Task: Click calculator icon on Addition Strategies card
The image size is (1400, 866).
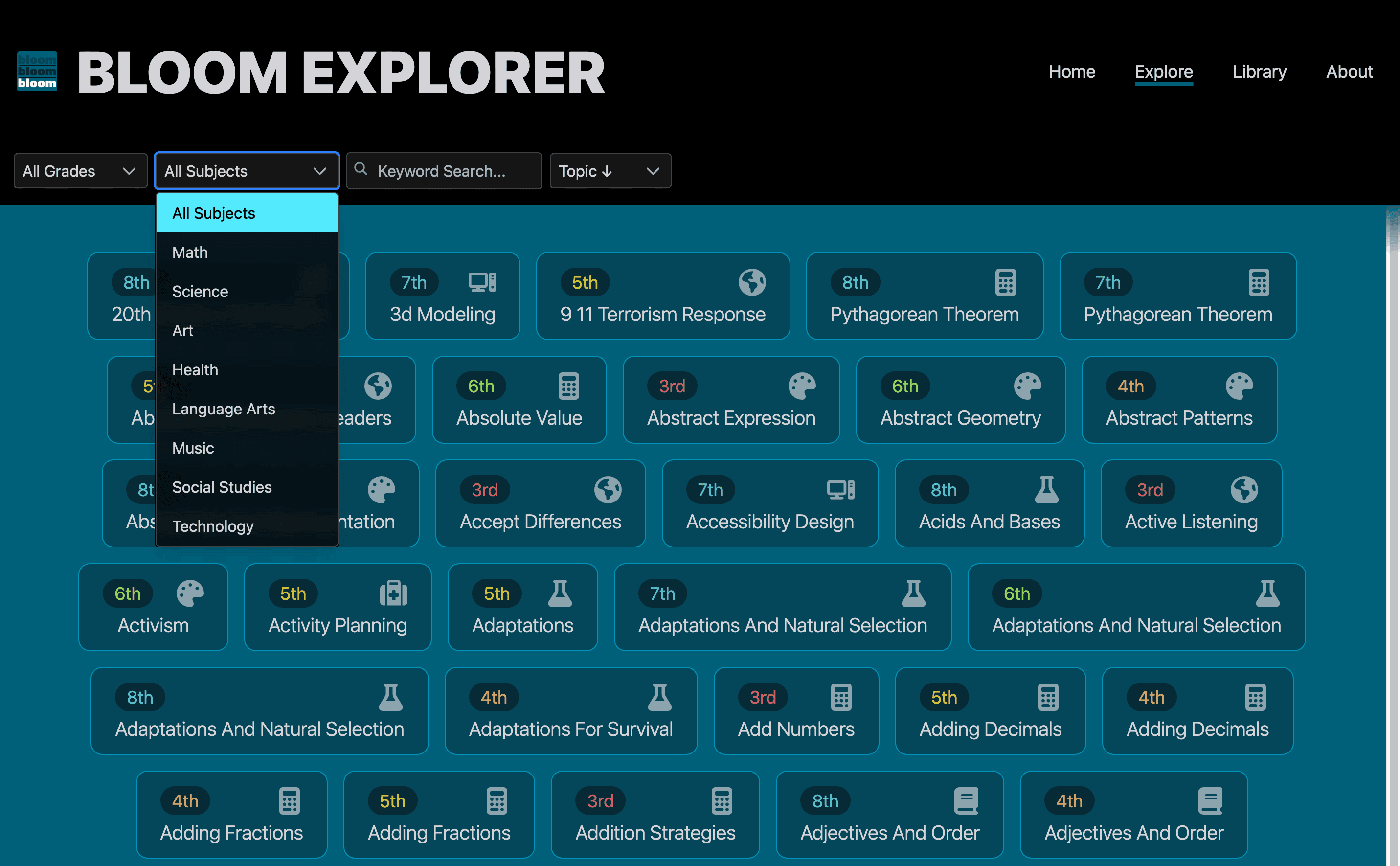Action: tap(722, 801)
